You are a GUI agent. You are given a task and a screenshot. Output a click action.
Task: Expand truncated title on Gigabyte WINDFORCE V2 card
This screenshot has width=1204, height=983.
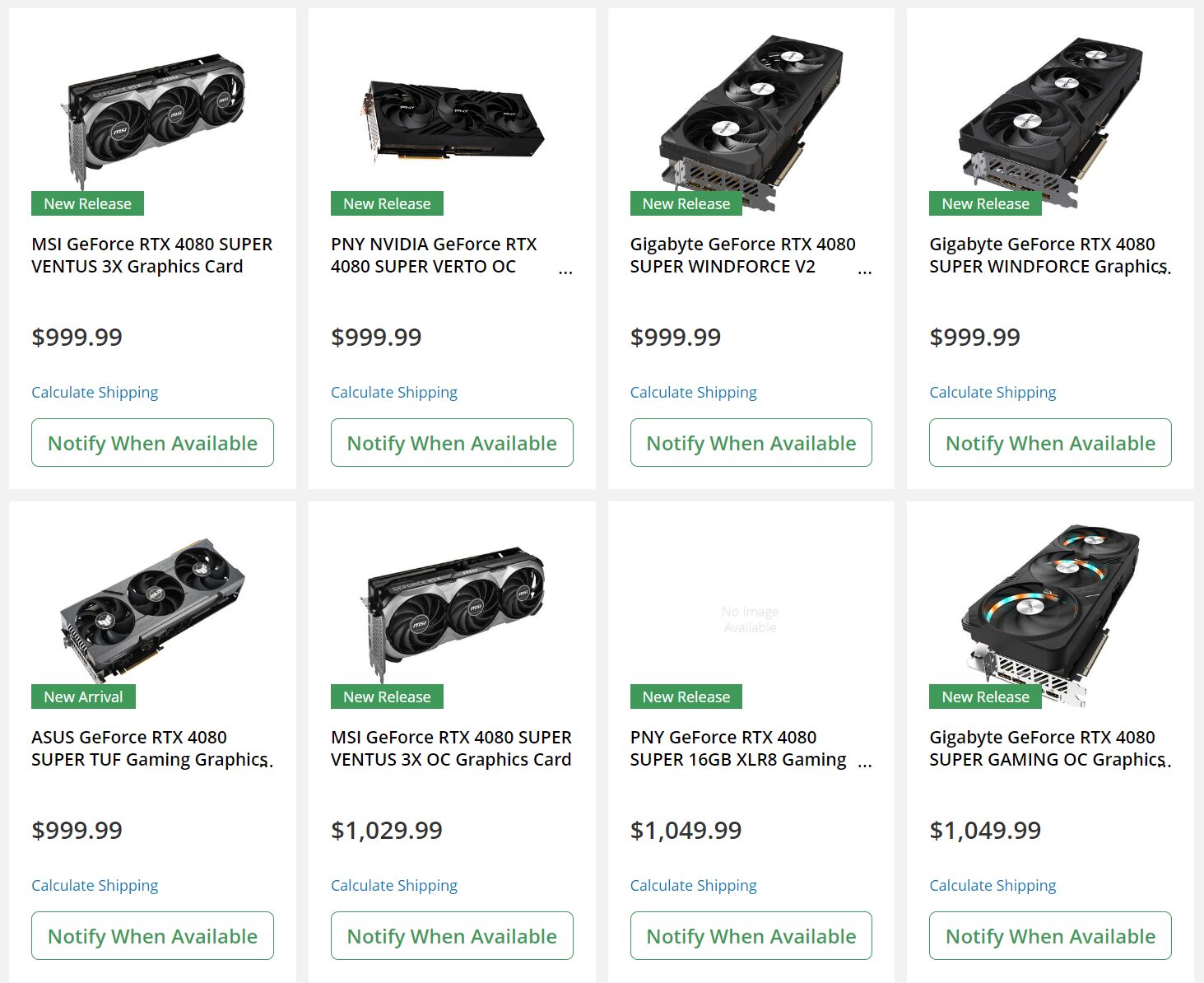click(865, 270)
